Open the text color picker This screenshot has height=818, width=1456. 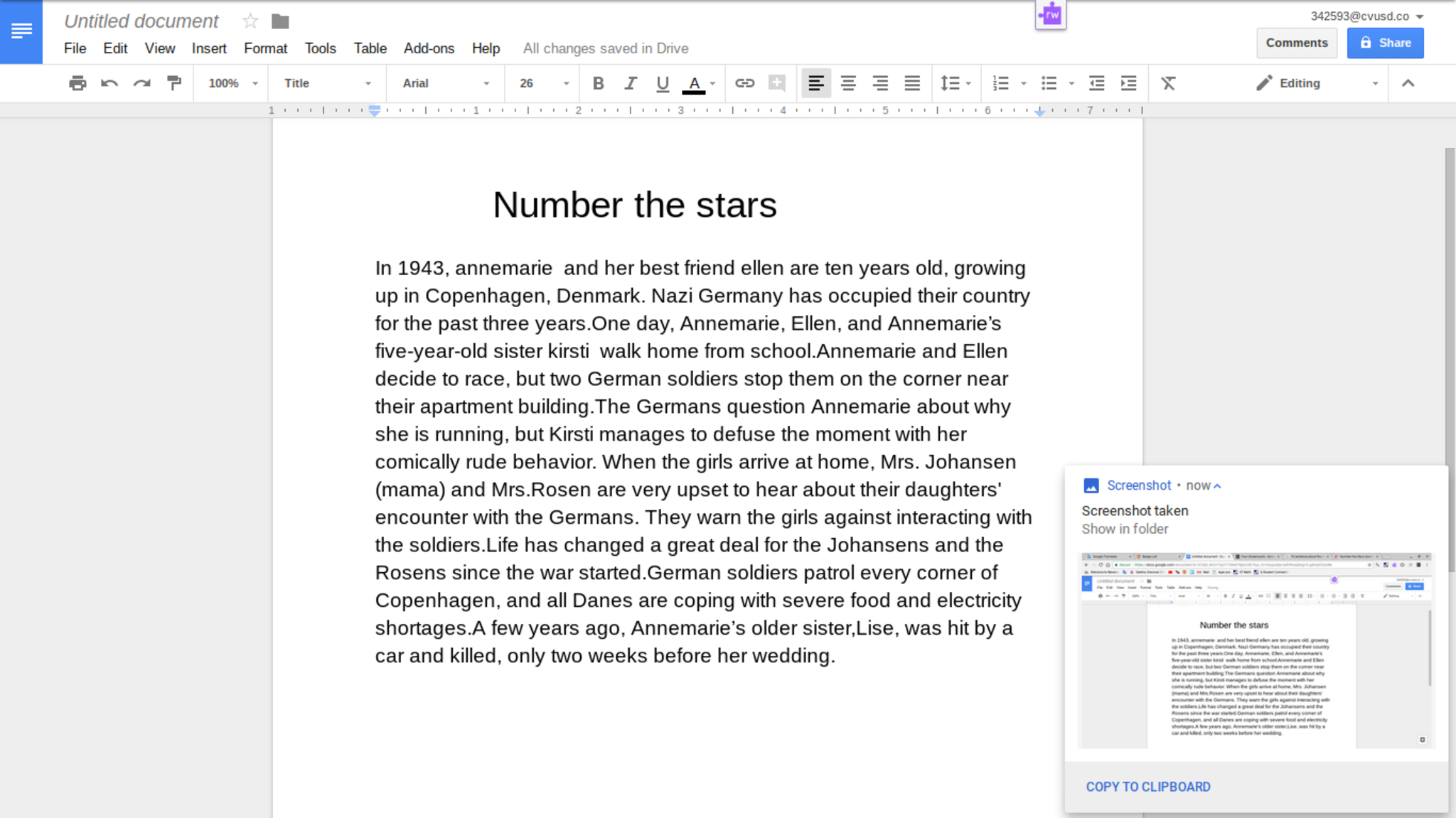coord(695,83)
